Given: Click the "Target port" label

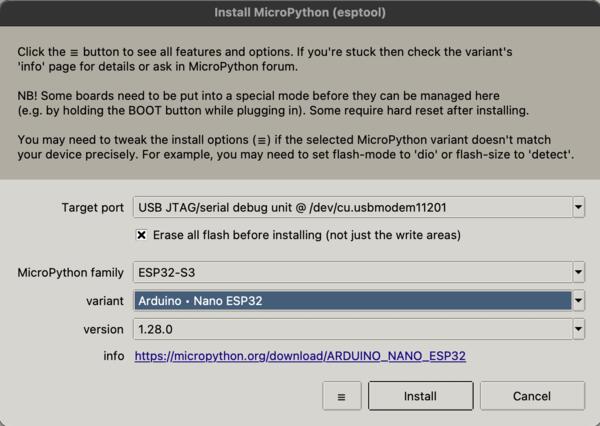Looking at the screenshot, I should (x=92, y=208).
